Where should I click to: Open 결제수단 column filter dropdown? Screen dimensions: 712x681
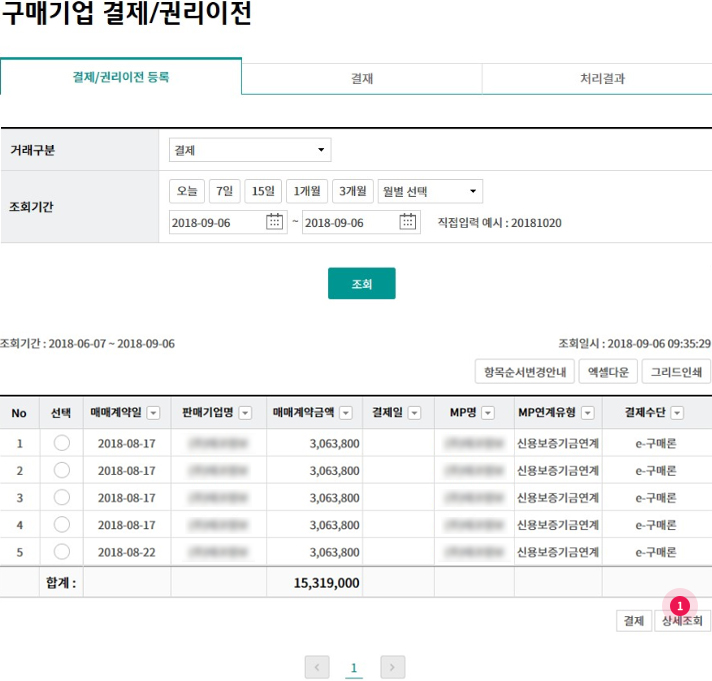pos(677,413)
